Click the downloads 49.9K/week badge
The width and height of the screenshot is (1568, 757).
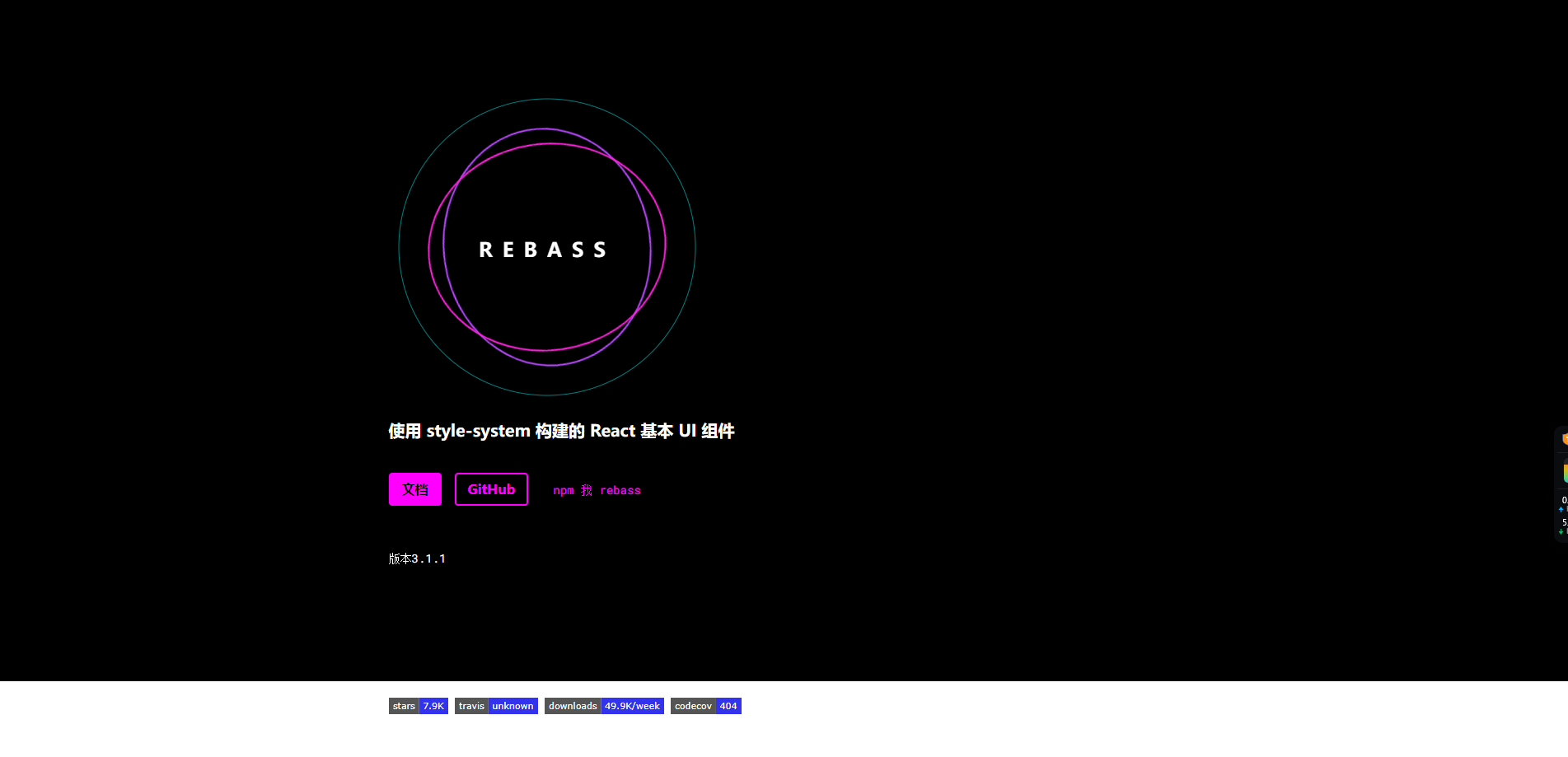[604, 706]
